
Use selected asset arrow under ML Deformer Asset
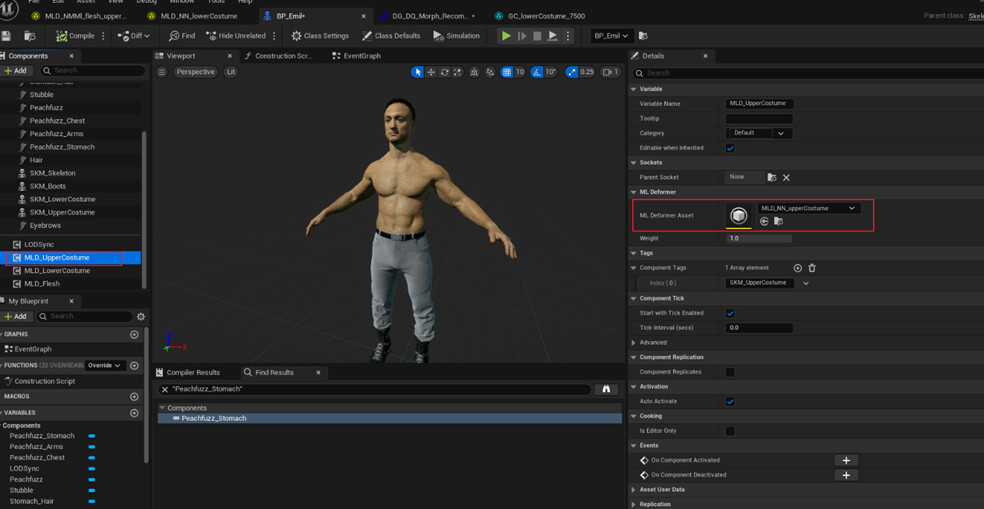764,221
